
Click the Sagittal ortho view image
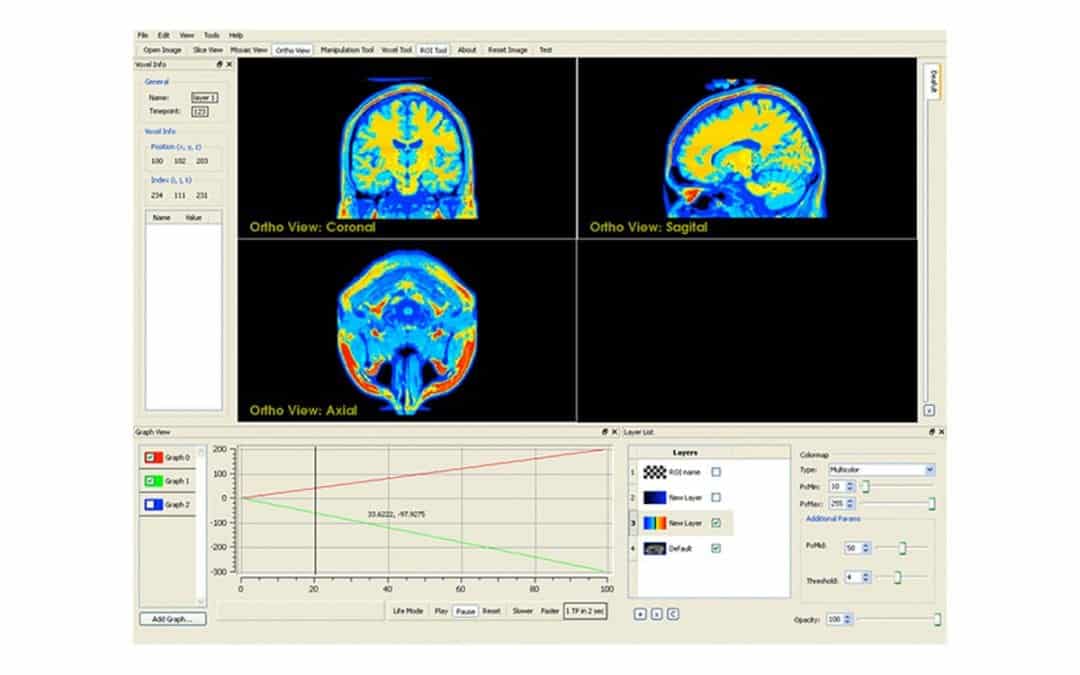point(747,148)
